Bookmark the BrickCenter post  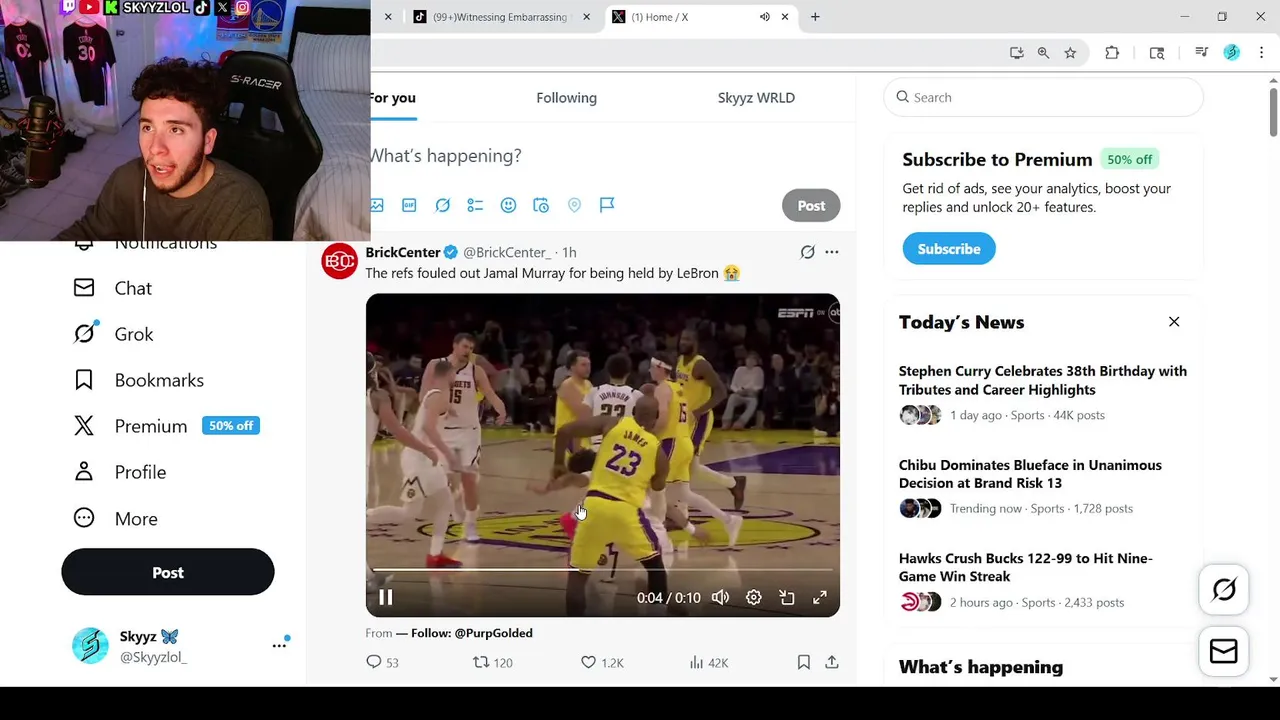coord(803,662)
